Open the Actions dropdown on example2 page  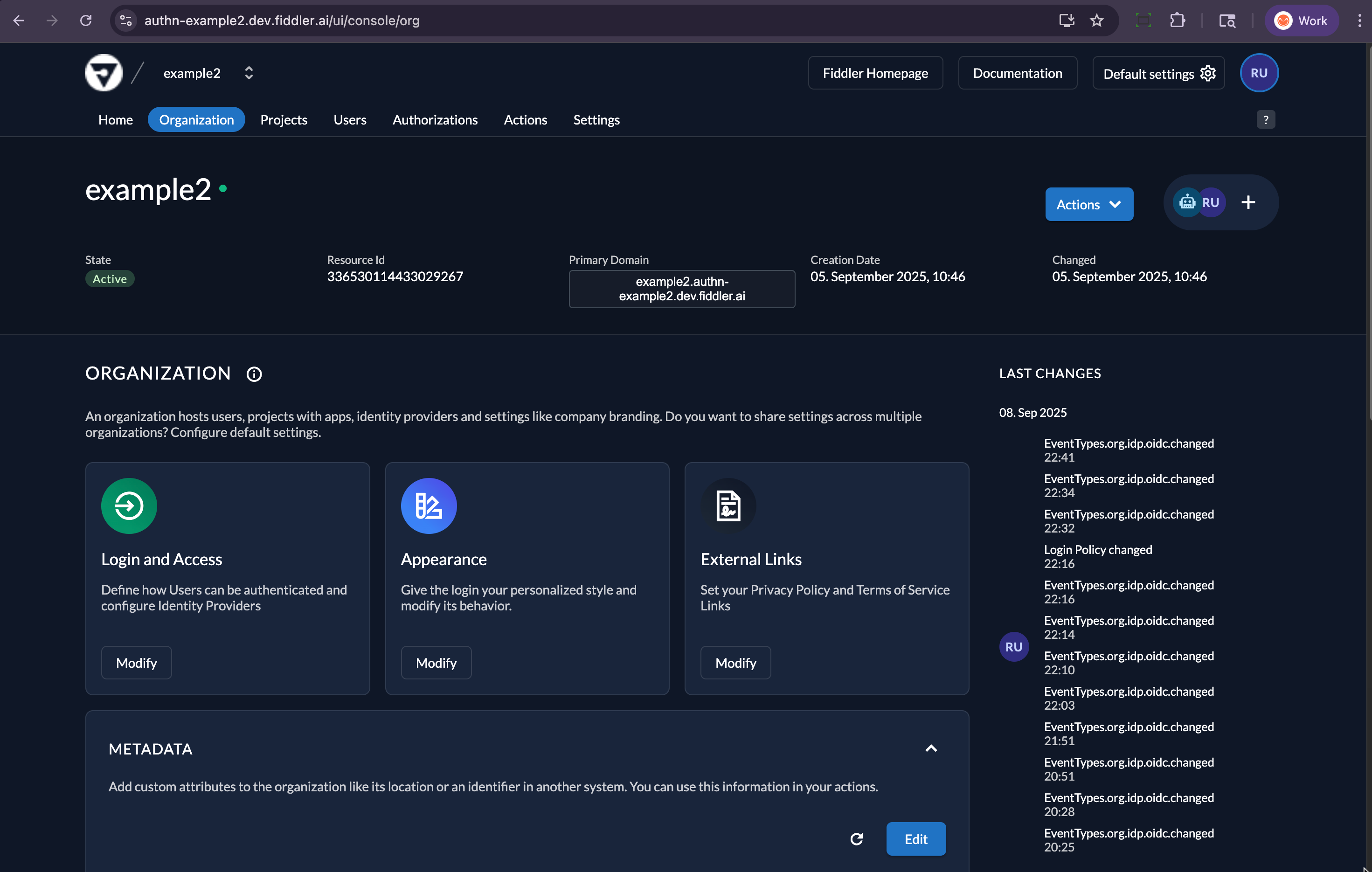point(1089,204)
